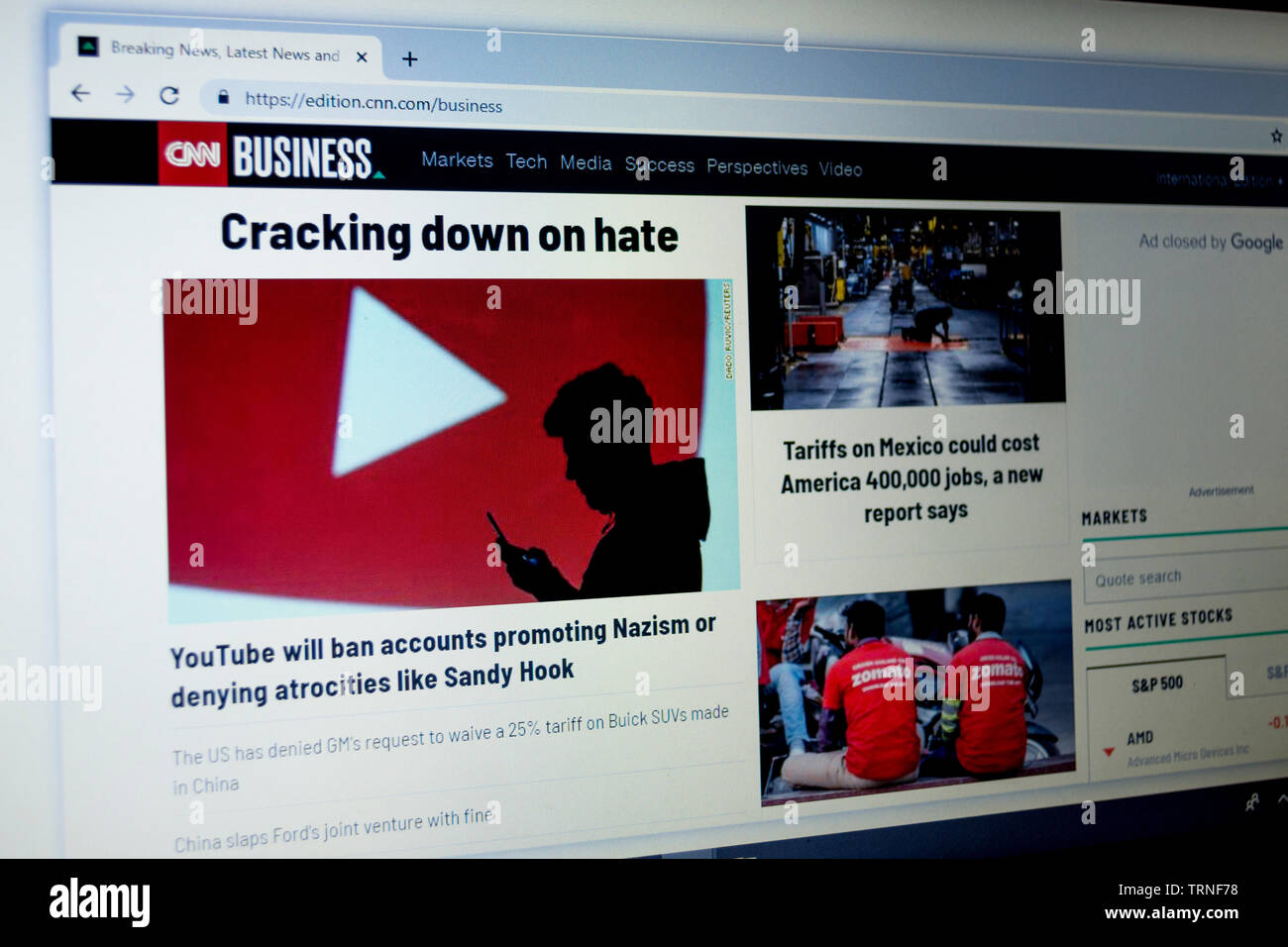Click the browser forward arrow
Image resolution: width=1288 pixels, height=947 pixels.
(125, 94)
